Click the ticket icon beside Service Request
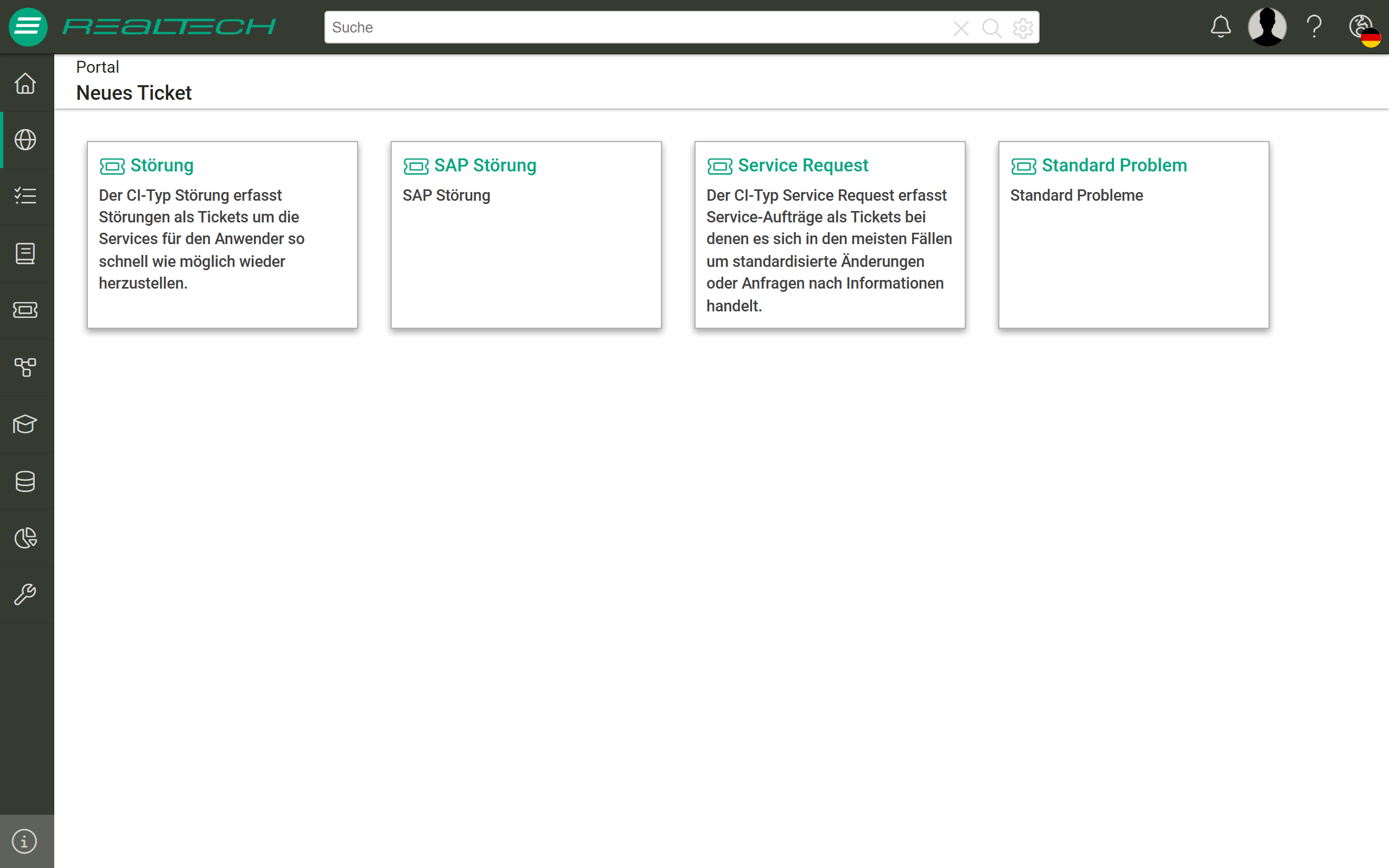Viewport: 1389px width, 868px height. (720, 167)
